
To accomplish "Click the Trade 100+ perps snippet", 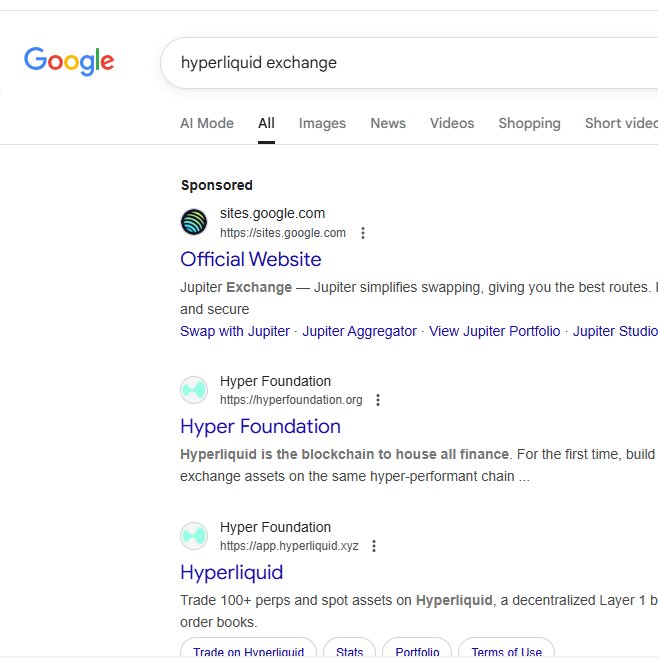I will 419,611.
